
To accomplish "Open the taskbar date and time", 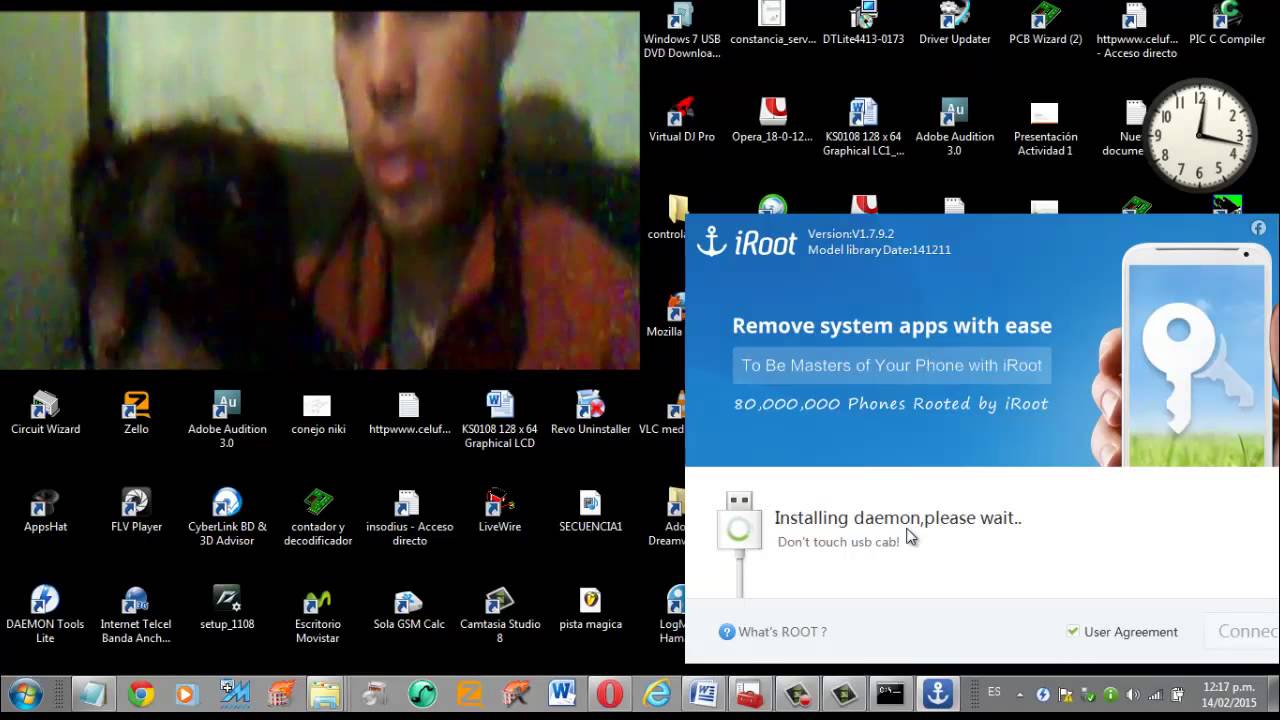I will [1229, 694].
